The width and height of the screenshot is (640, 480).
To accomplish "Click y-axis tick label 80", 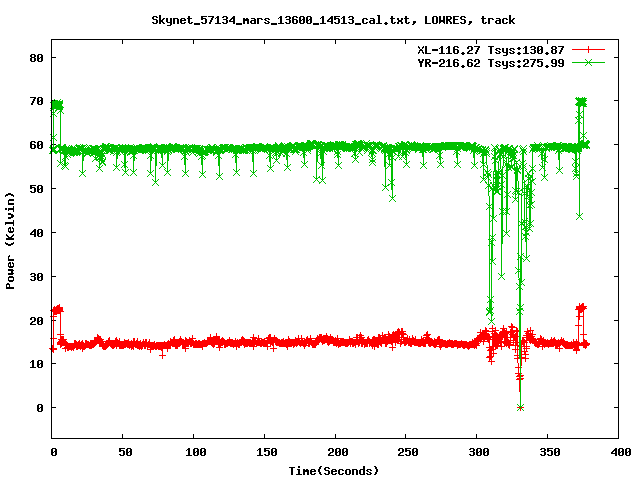I will point(36,58).
